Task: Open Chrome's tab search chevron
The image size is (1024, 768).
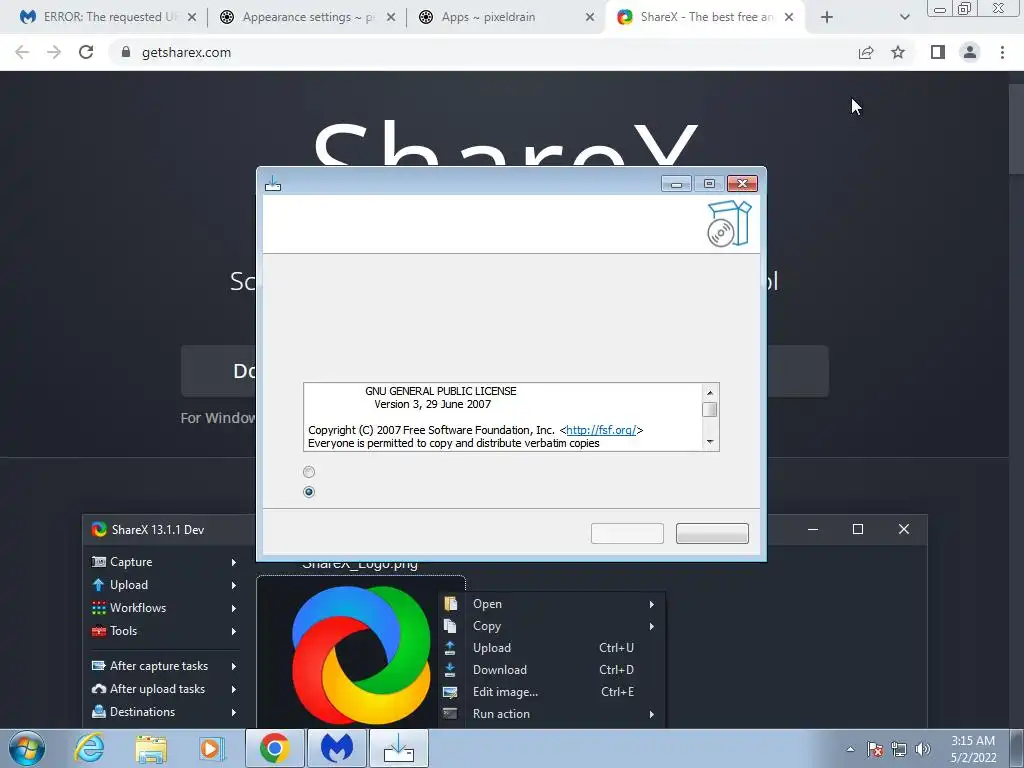Action: click(x=904, y=17)
